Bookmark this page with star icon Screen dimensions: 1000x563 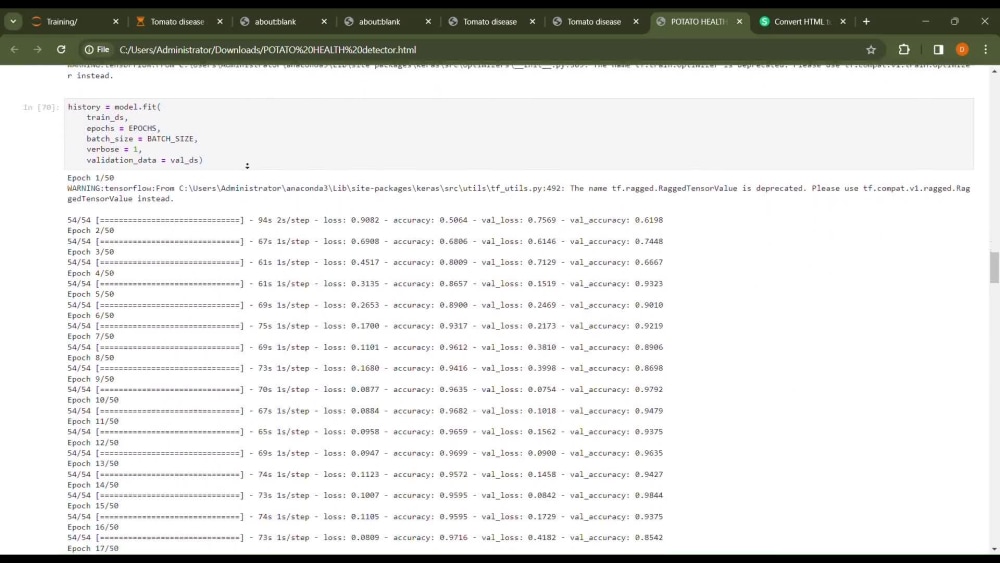click(871, 49)
